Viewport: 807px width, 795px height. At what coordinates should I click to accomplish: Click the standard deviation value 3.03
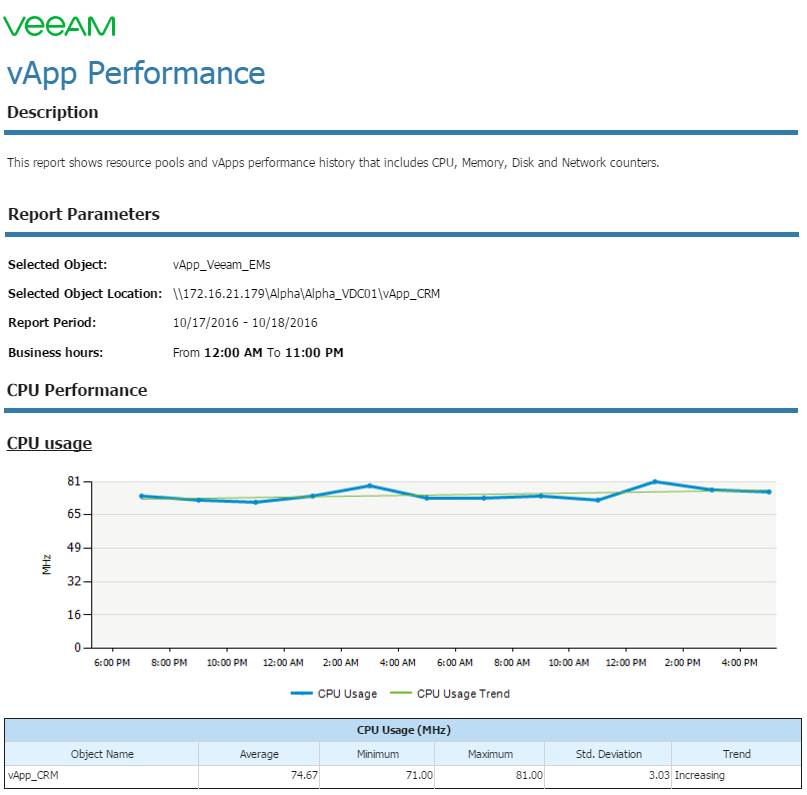pos(659,775)
